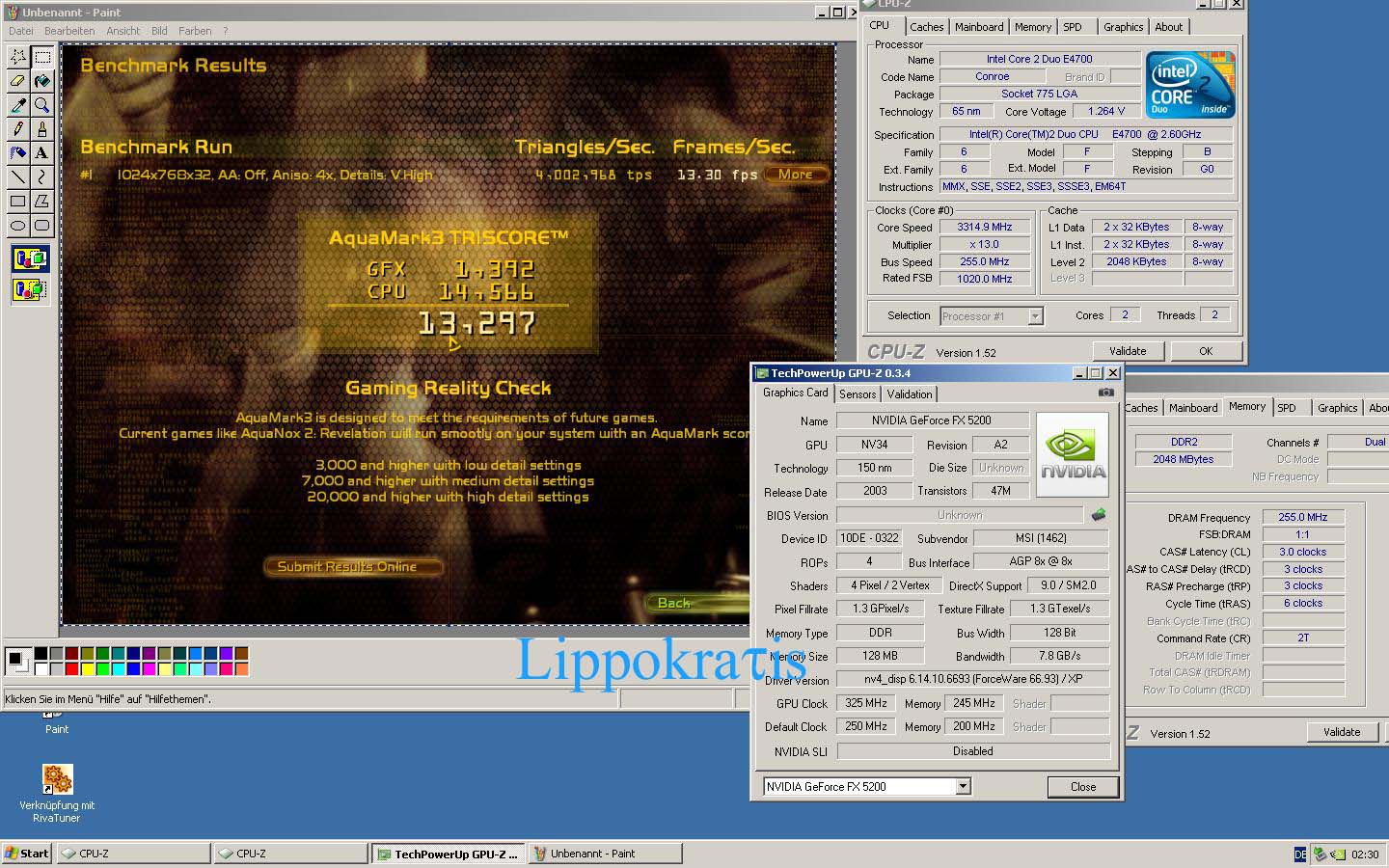
Task: Click the Intel Core 2 Duo logo
Action: (1190, 85)
